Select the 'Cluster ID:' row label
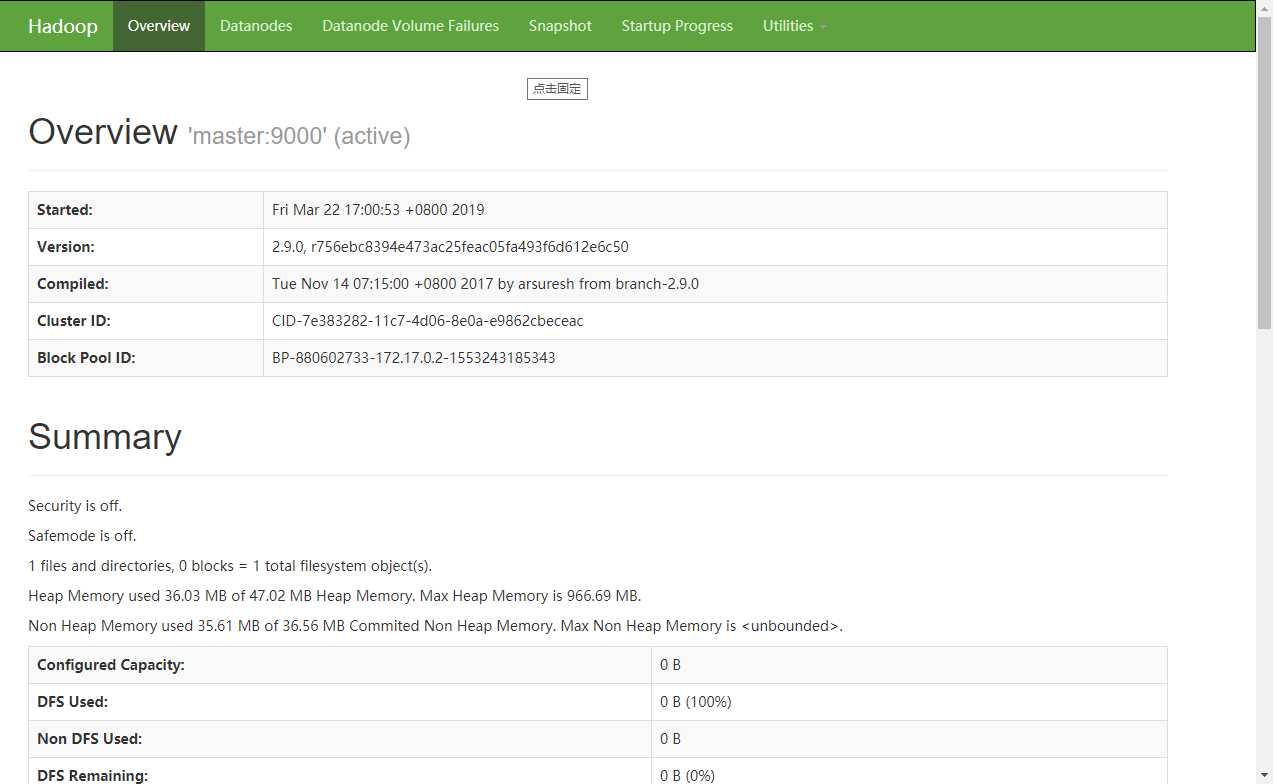 [x=74, y=321]
